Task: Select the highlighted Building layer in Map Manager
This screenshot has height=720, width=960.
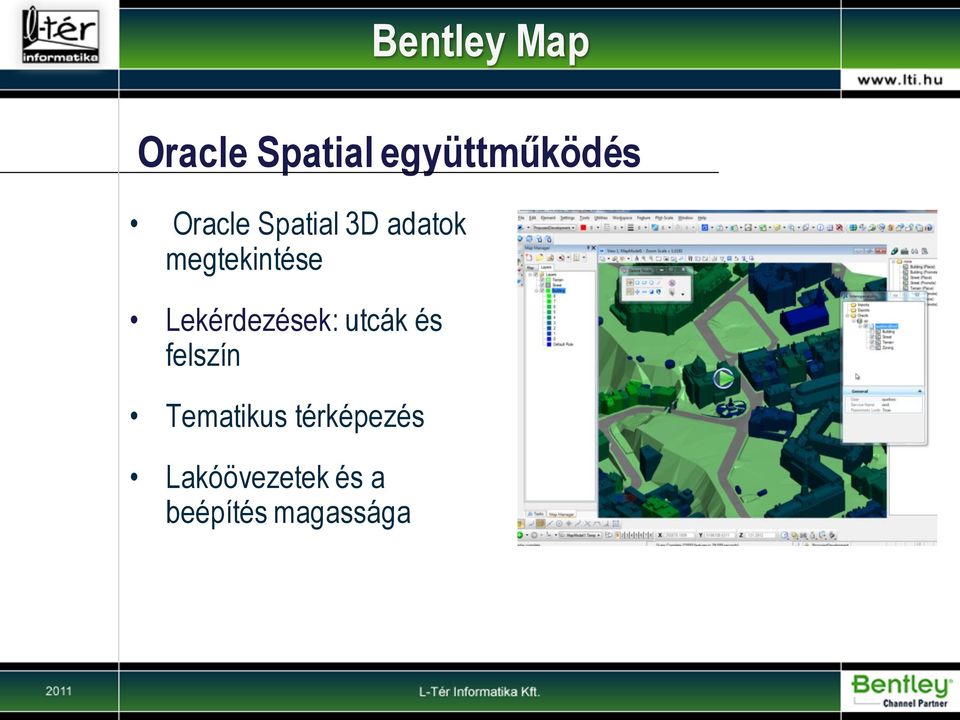Action: (558, 291)
